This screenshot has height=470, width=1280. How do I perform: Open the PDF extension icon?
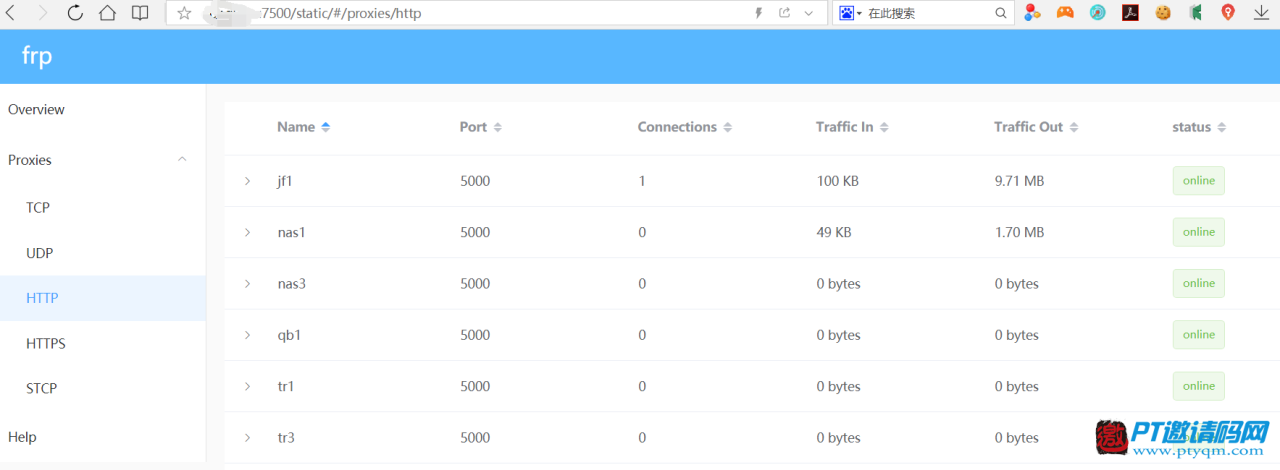click(x=1130, y=13)
